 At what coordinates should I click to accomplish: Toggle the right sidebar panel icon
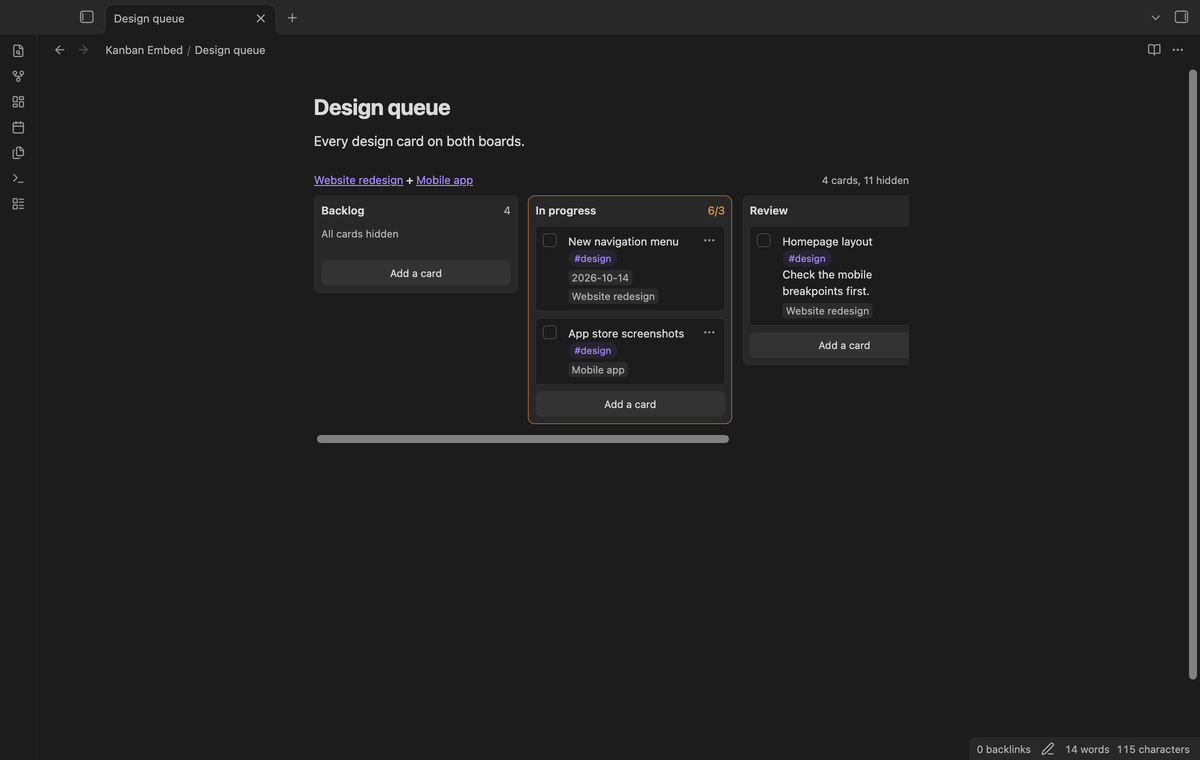pyautogui.click(x=1181, y=17)
